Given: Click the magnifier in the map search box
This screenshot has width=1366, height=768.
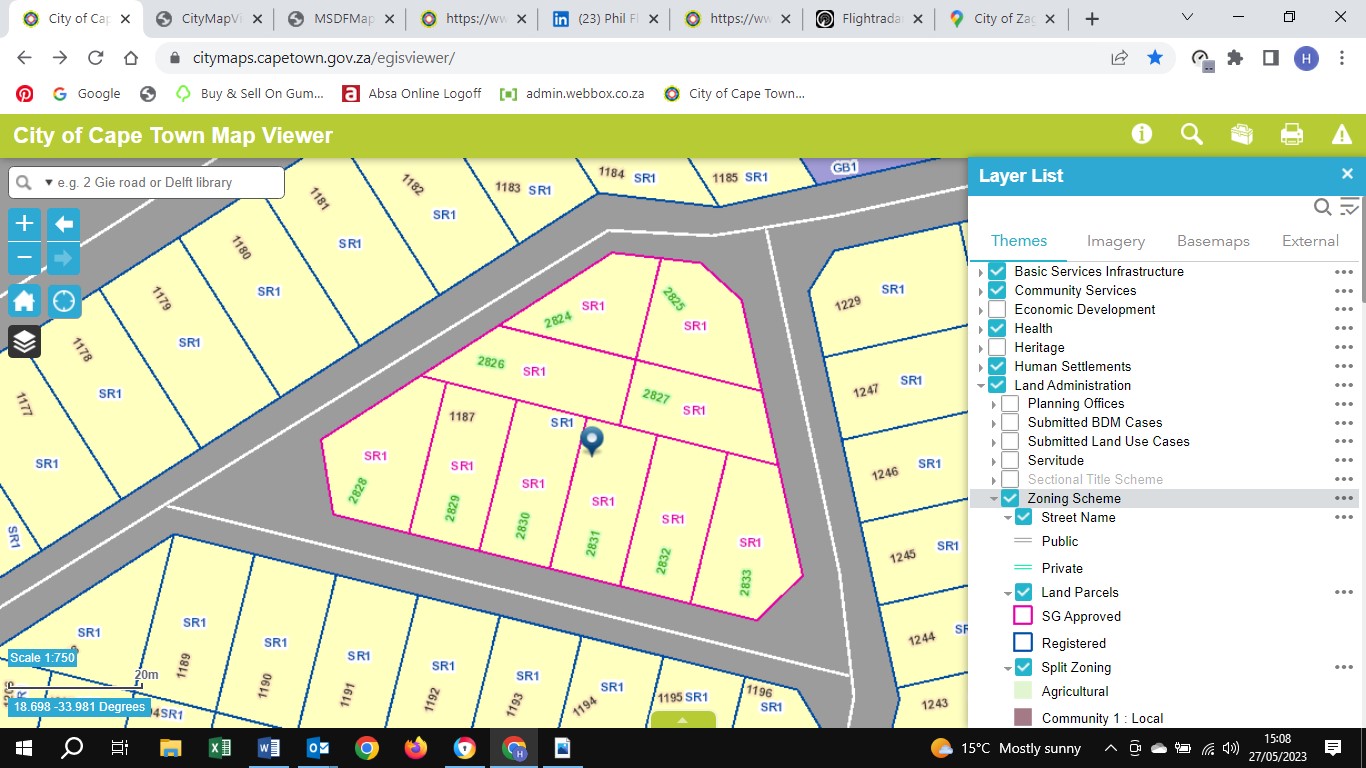Looking at the screenshot, I should tap(23, 183).
